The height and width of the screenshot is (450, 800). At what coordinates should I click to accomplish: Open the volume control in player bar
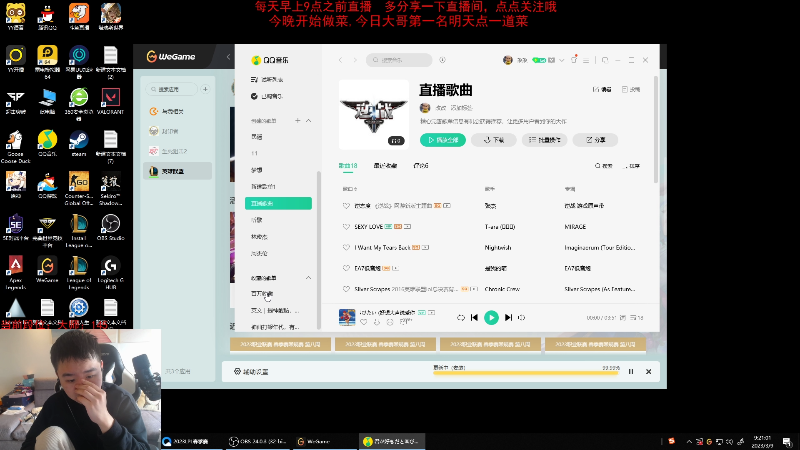coord(521,317)
